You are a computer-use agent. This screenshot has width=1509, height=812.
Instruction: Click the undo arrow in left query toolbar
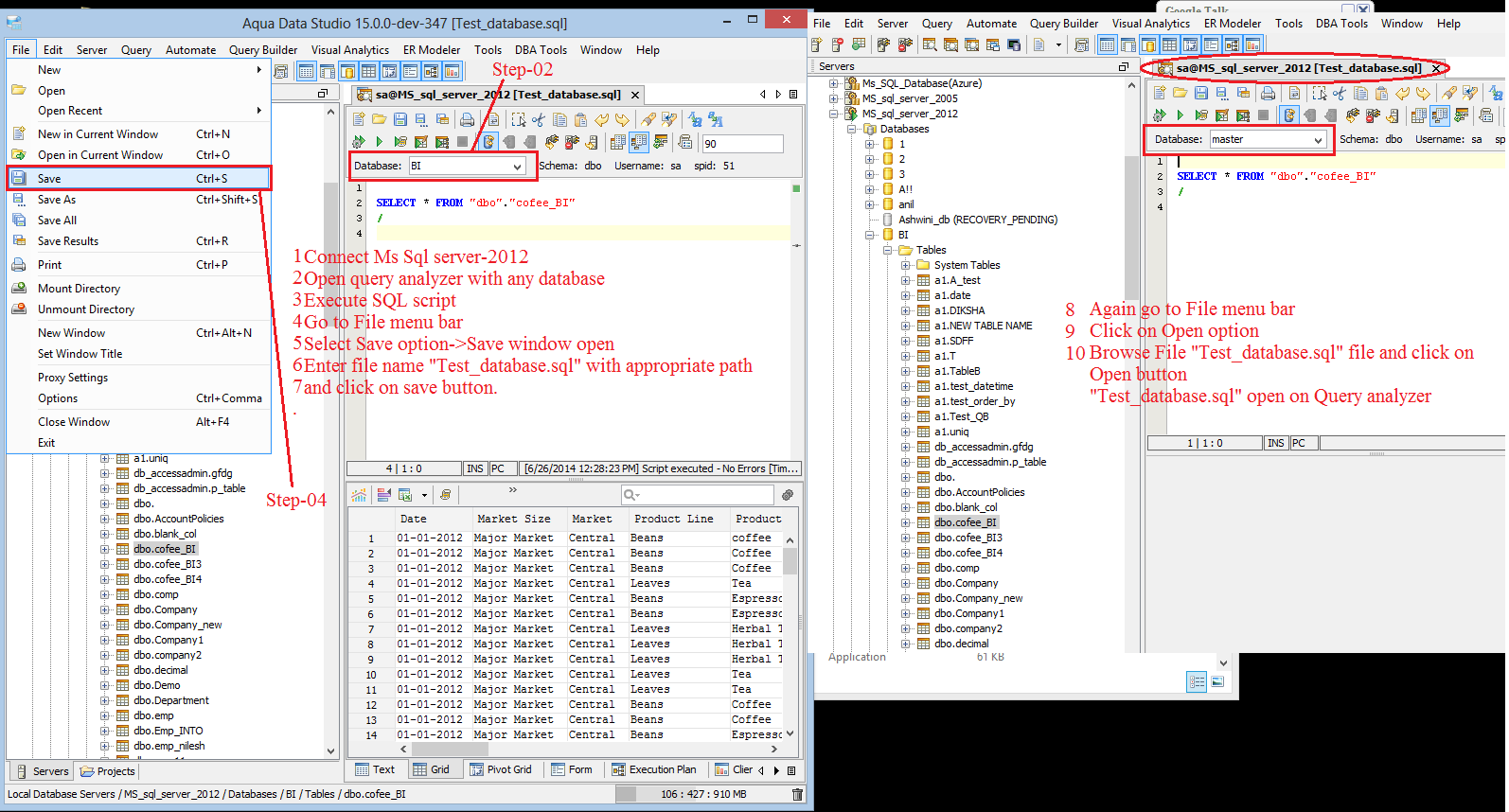pyautogui.click(x=601, y=119)
